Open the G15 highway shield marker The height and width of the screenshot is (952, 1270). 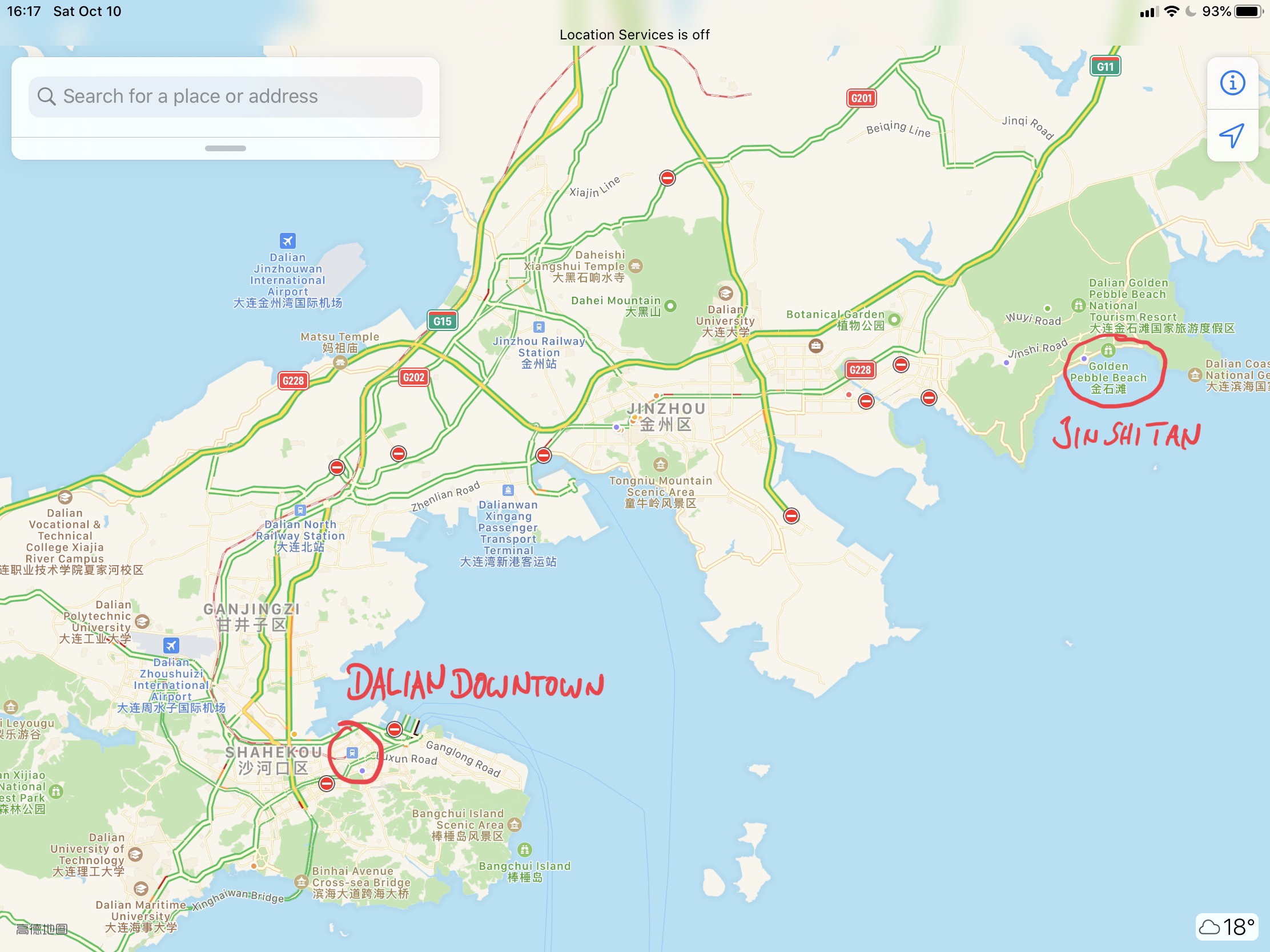pyautogui.click(x=442, y=321)
